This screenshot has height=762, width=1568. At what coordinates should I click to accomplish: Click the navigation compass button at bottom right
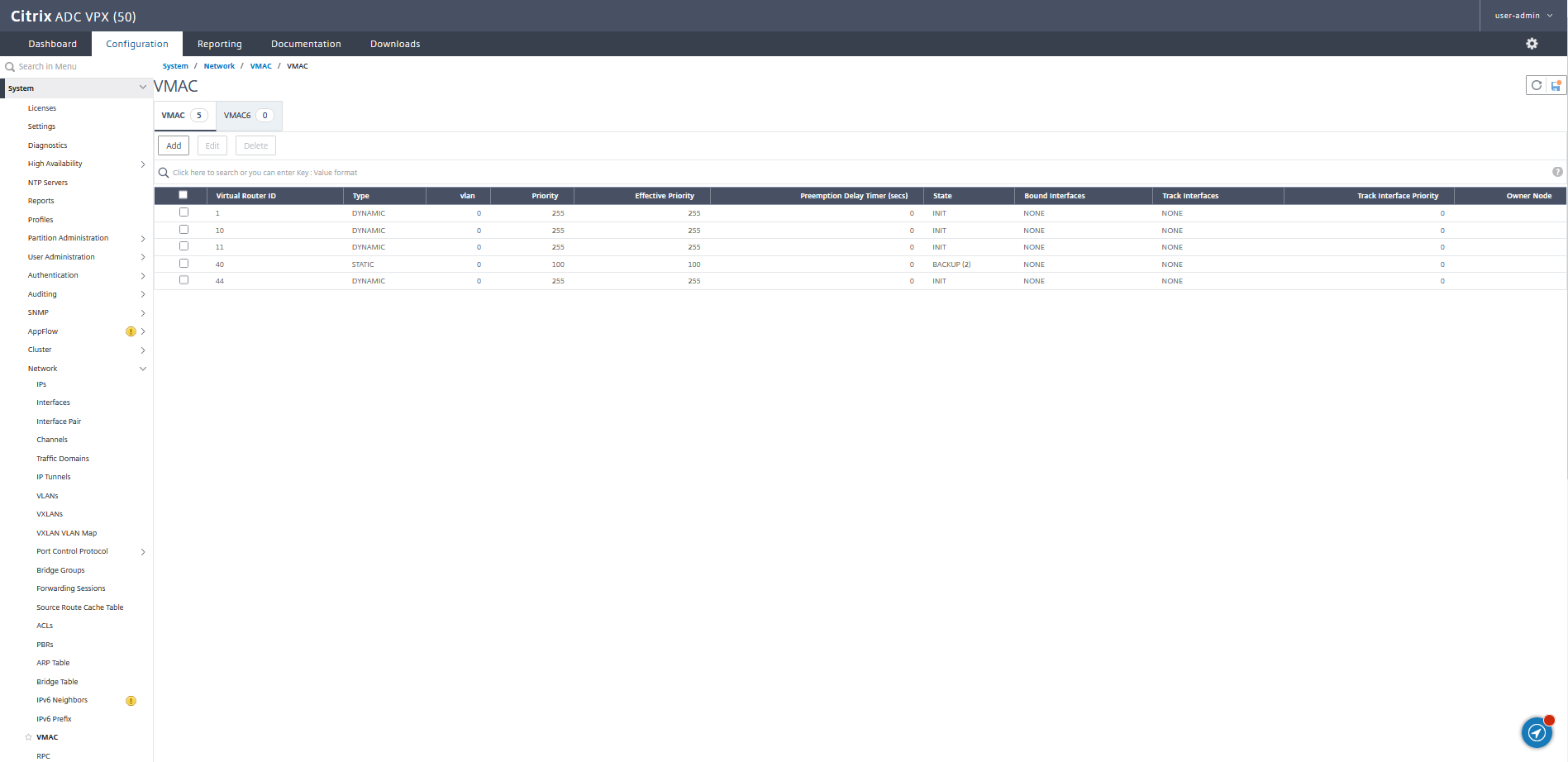point(1536,732)
